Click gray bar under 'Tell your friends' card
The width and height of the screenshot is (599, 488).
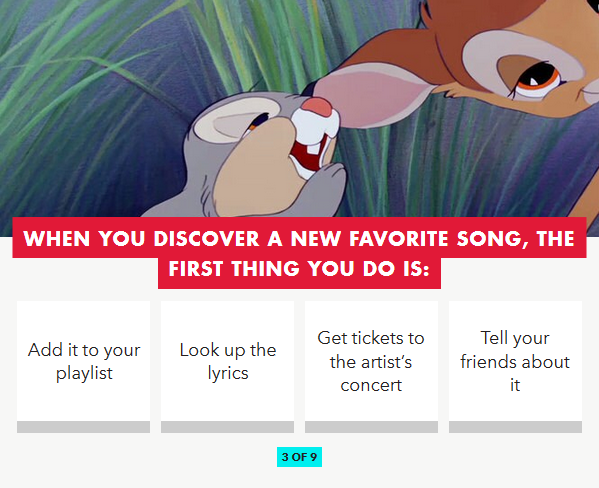515,427
